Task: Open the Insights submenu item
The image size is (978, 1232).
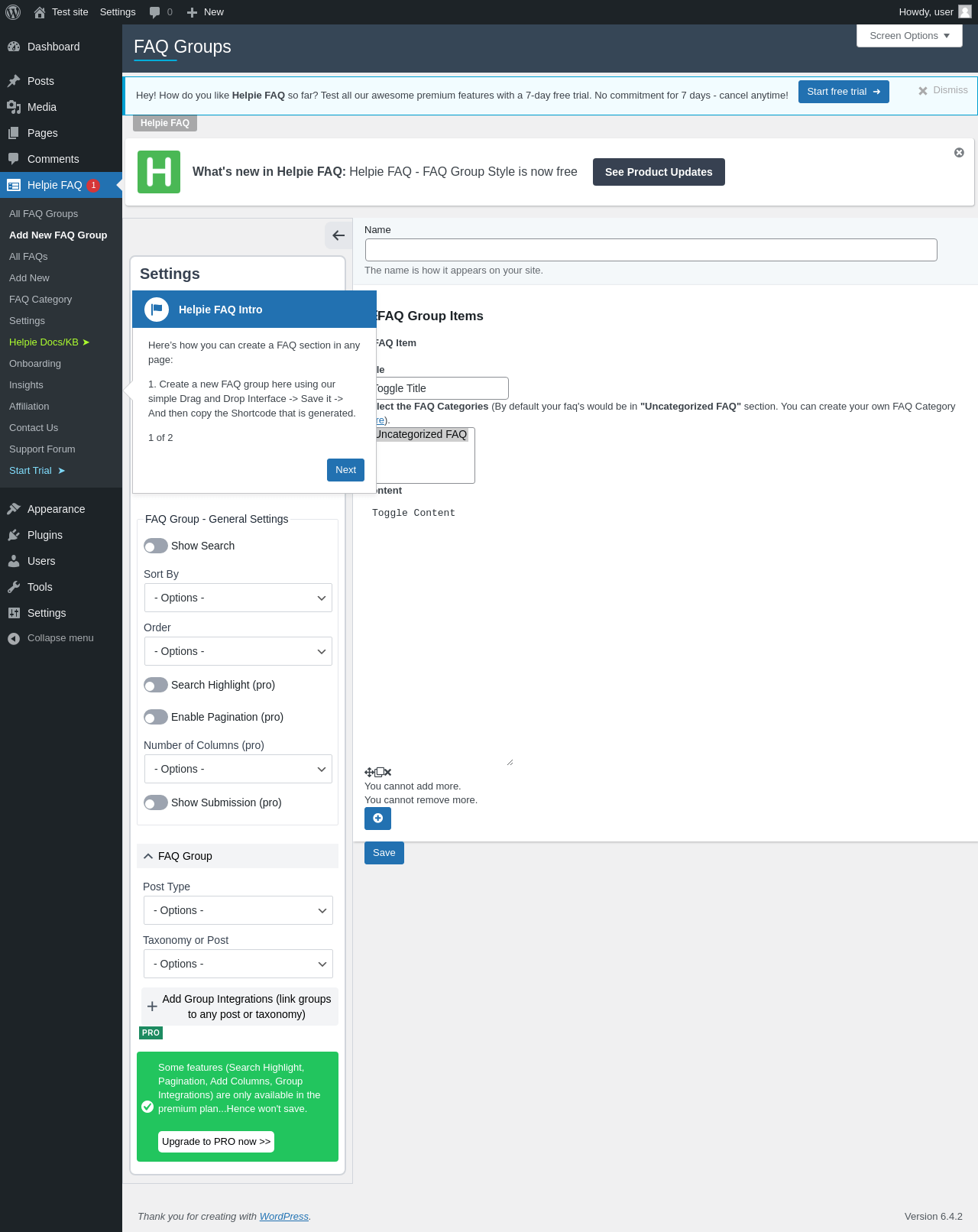Action: [x=26, y=385]
